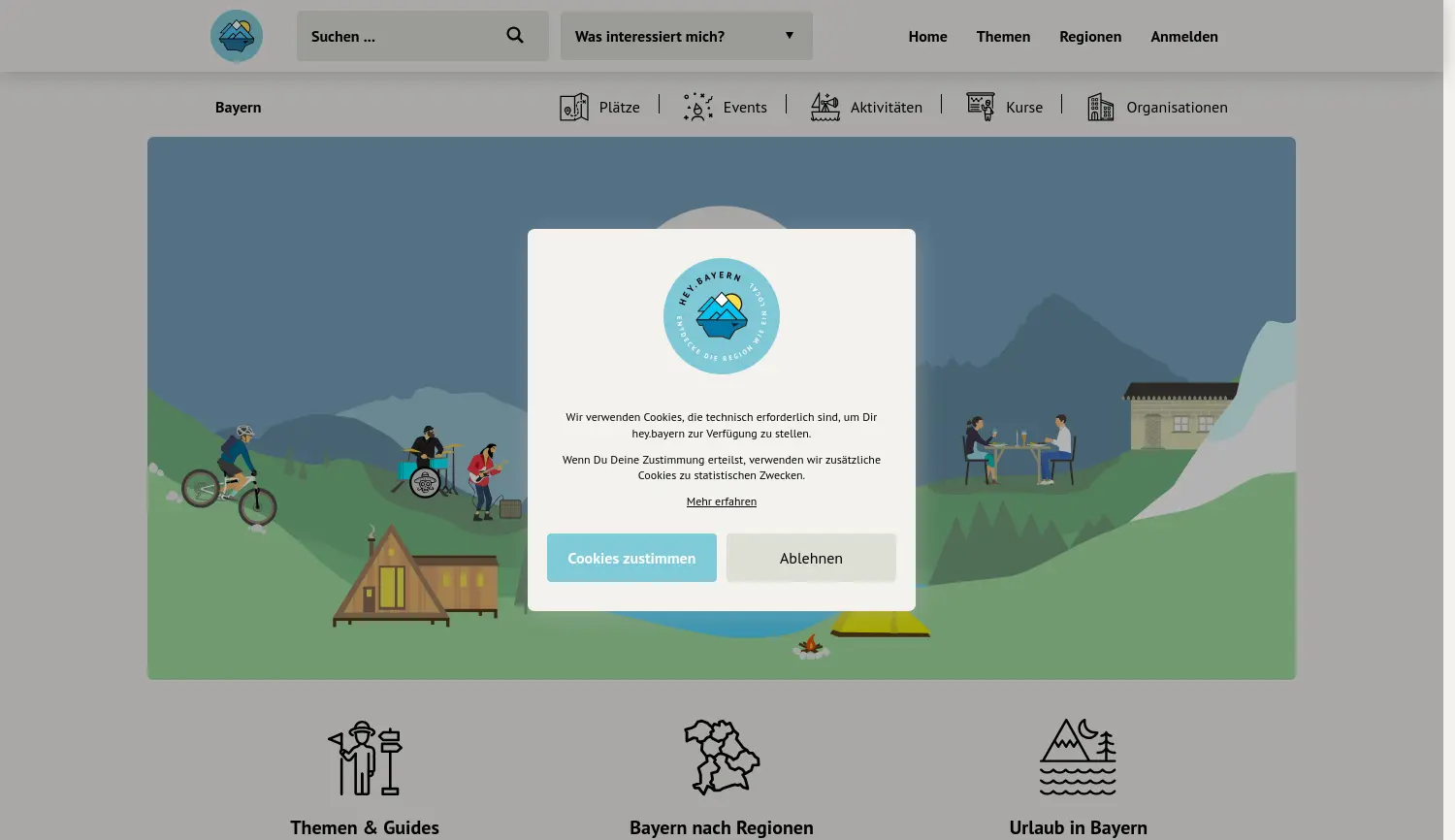Click the Bayern map outline icon
The image size is (1455, 840).
pos(722,758)
